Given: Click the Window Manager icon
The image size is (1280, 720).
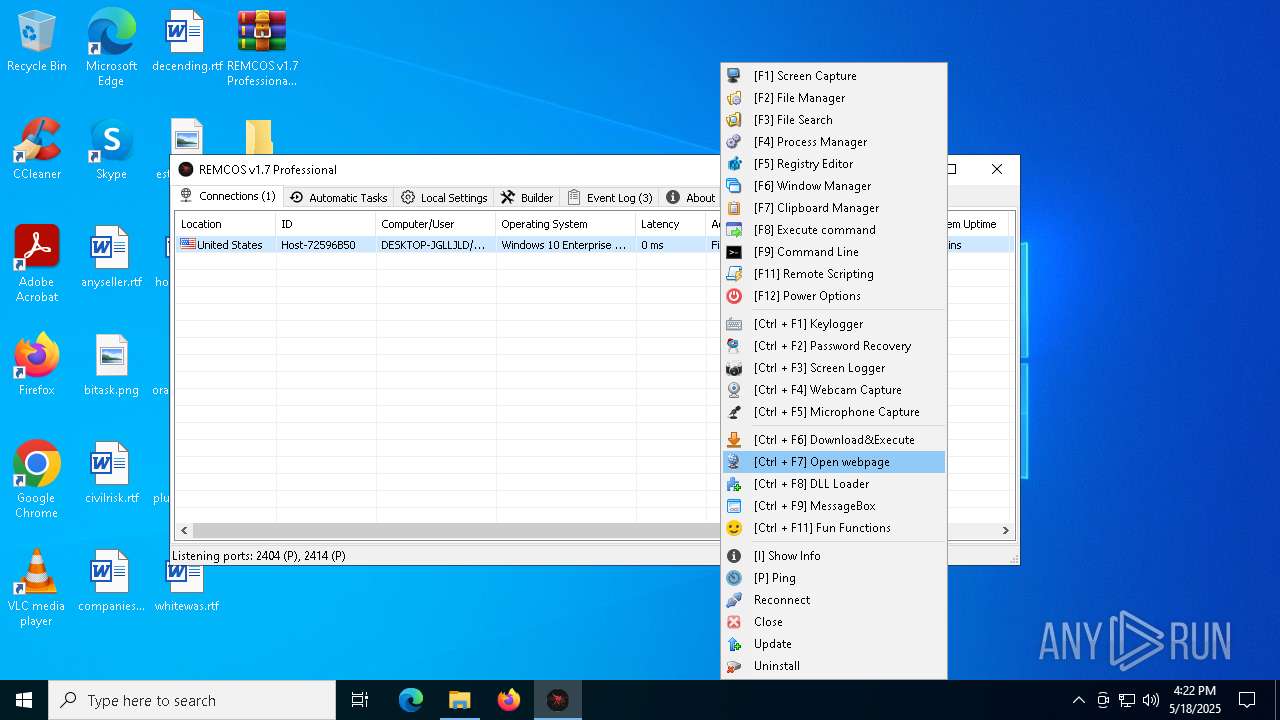Looking at the screenshot, I should pos(734,186).
